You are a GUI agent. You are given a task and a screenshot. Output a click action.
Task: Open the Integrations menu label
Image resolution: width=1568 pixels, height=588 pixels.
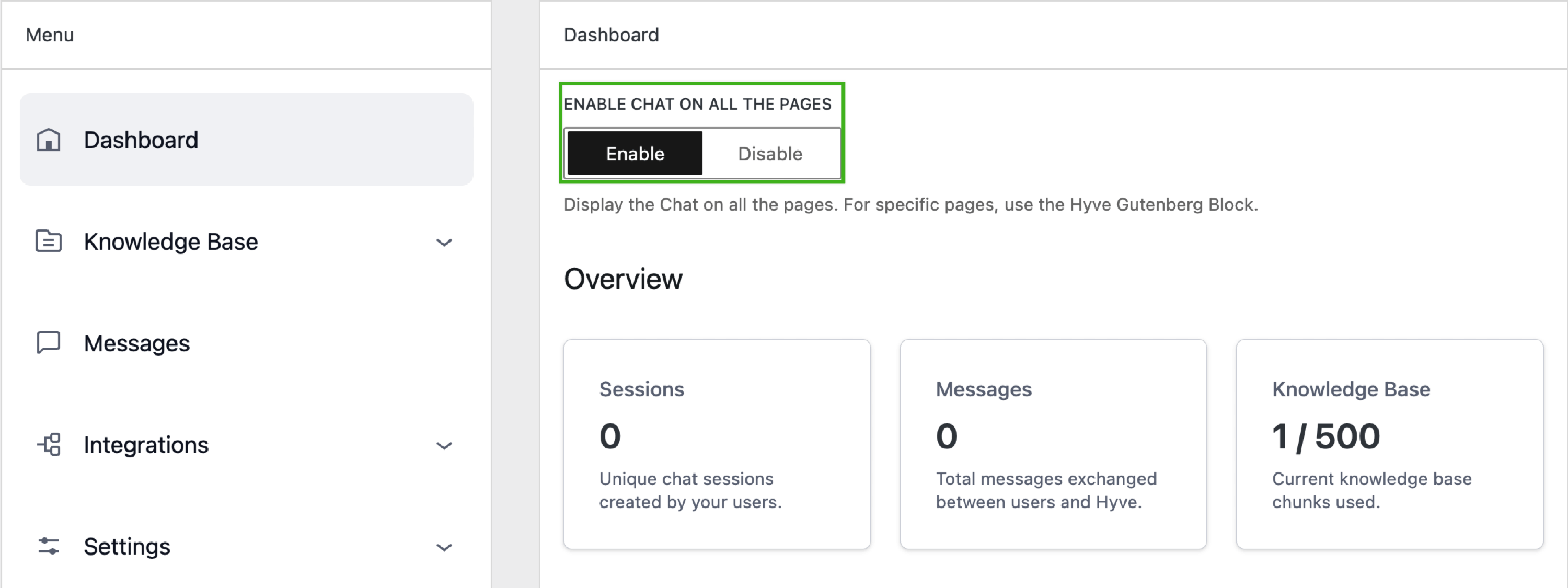[x=146, y=445]
